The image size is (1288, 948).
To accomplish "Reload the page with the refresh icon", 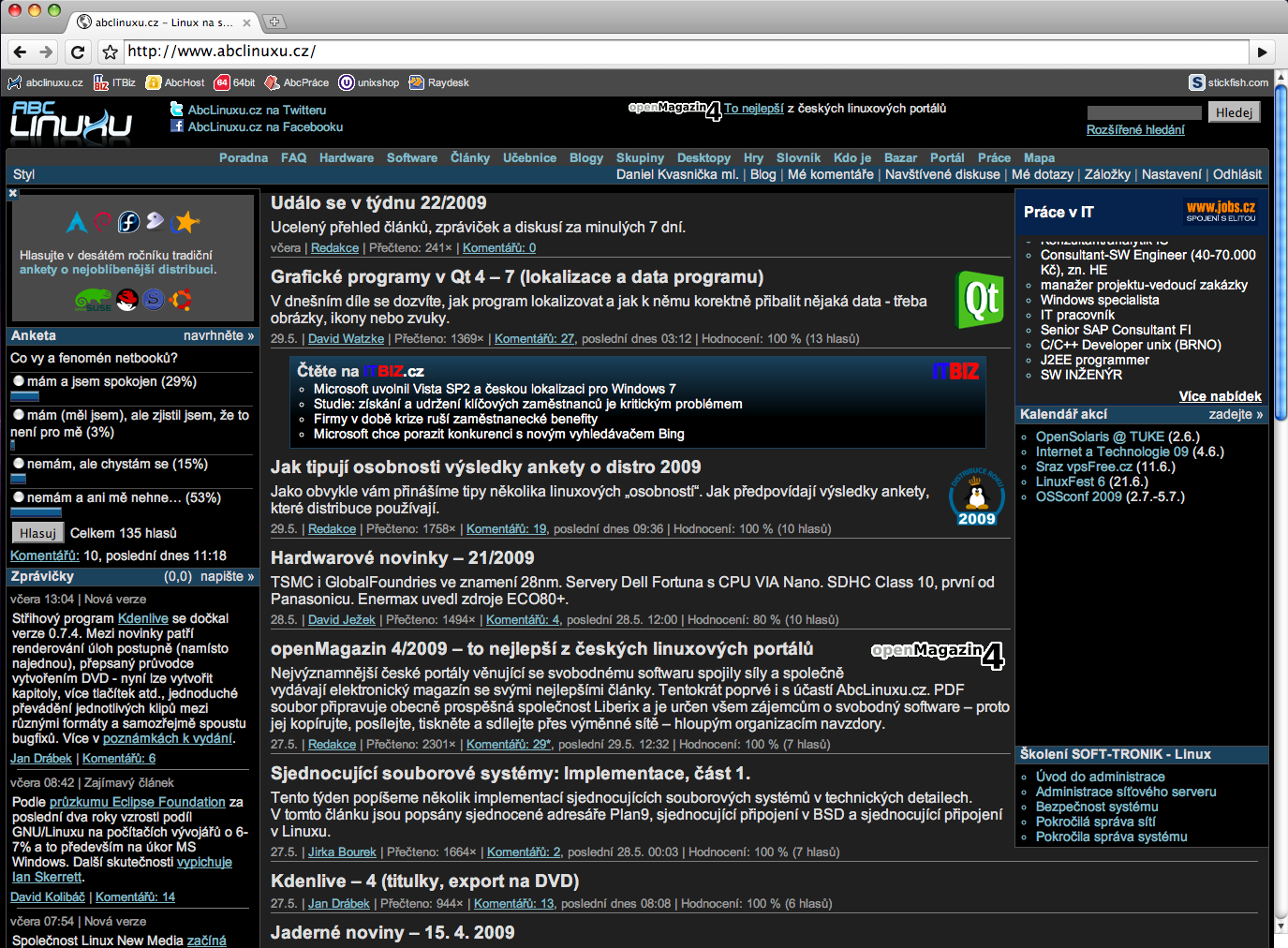I will pyautogui.click(x=78, y=52).
